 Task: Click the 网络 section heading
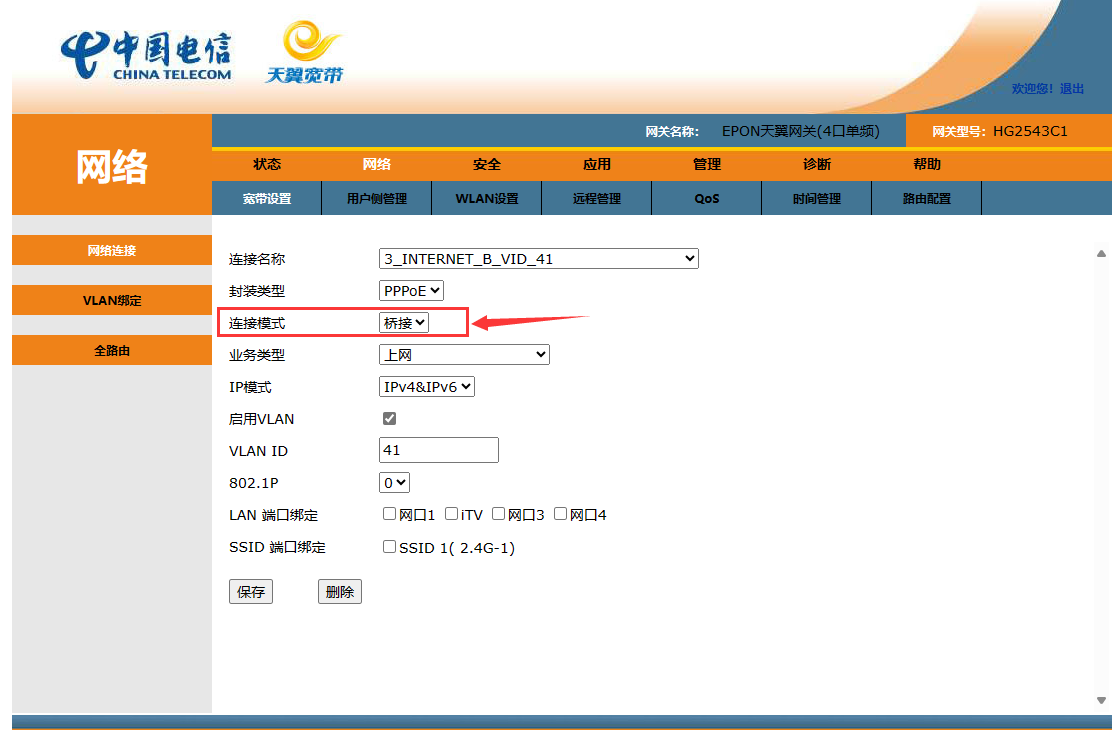[112, 167]
